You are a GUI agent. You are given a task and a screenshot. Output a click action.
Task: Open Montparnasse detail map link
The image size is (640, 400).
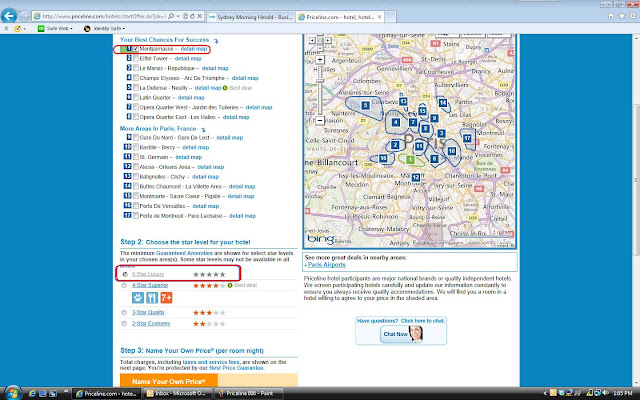click(x=194, y=49)
